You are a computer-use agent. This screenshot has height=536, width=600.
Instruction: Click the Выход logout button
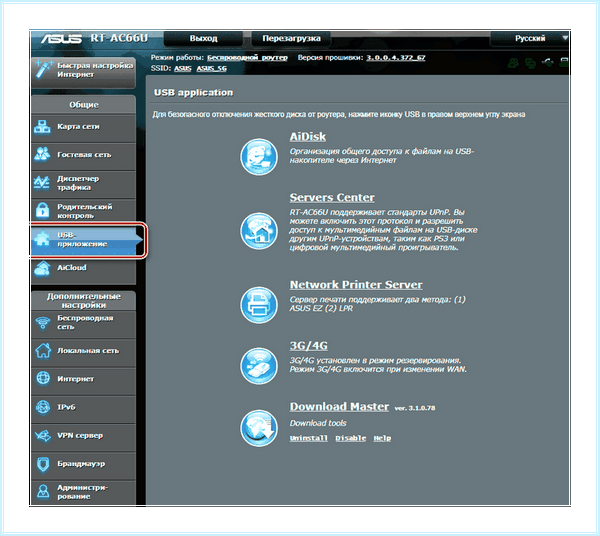pyautogui.click(x=203, y=39)
